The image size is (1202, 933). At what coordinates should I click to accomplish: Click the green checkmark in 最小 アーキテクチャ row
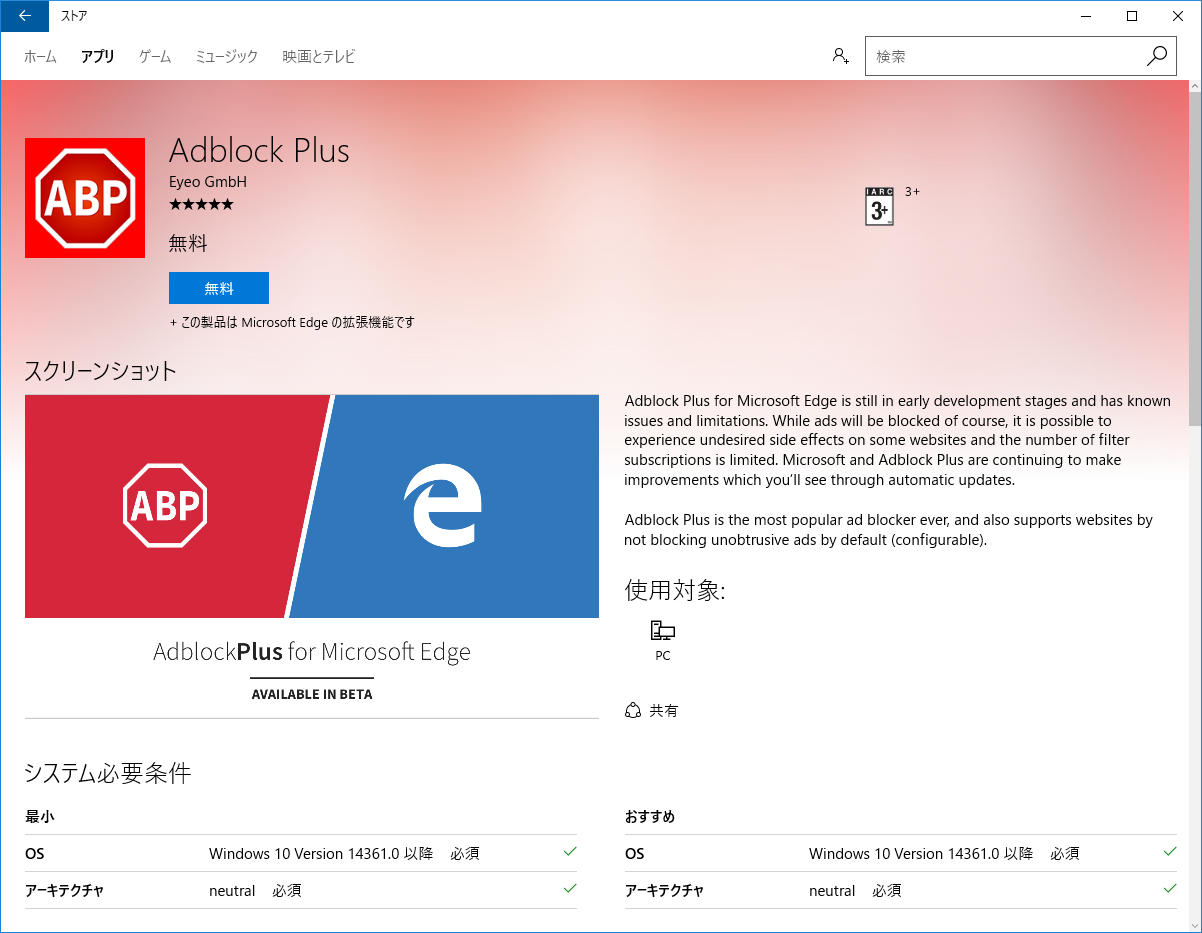(570, 888)
